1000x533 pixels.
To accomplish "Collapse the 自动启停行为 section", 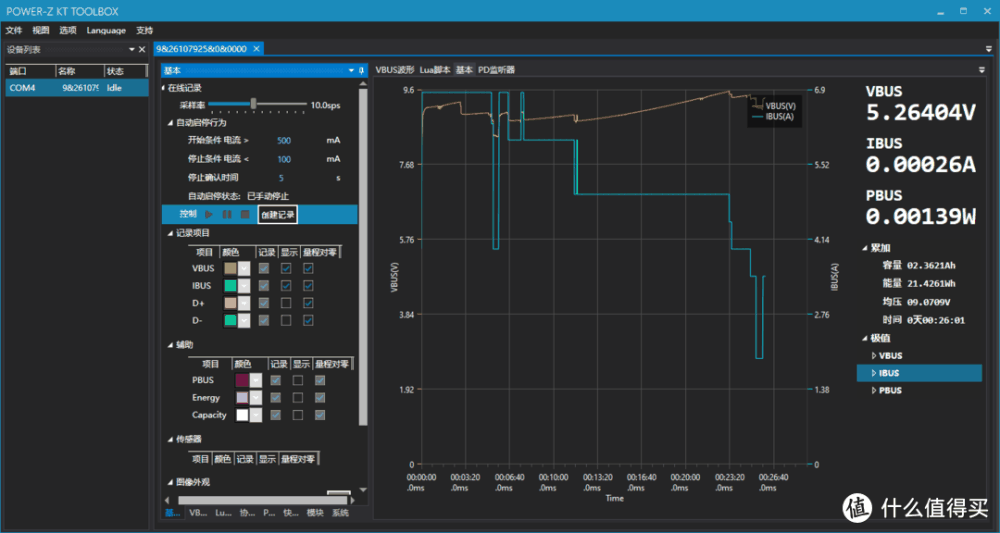I will [170, 122].
